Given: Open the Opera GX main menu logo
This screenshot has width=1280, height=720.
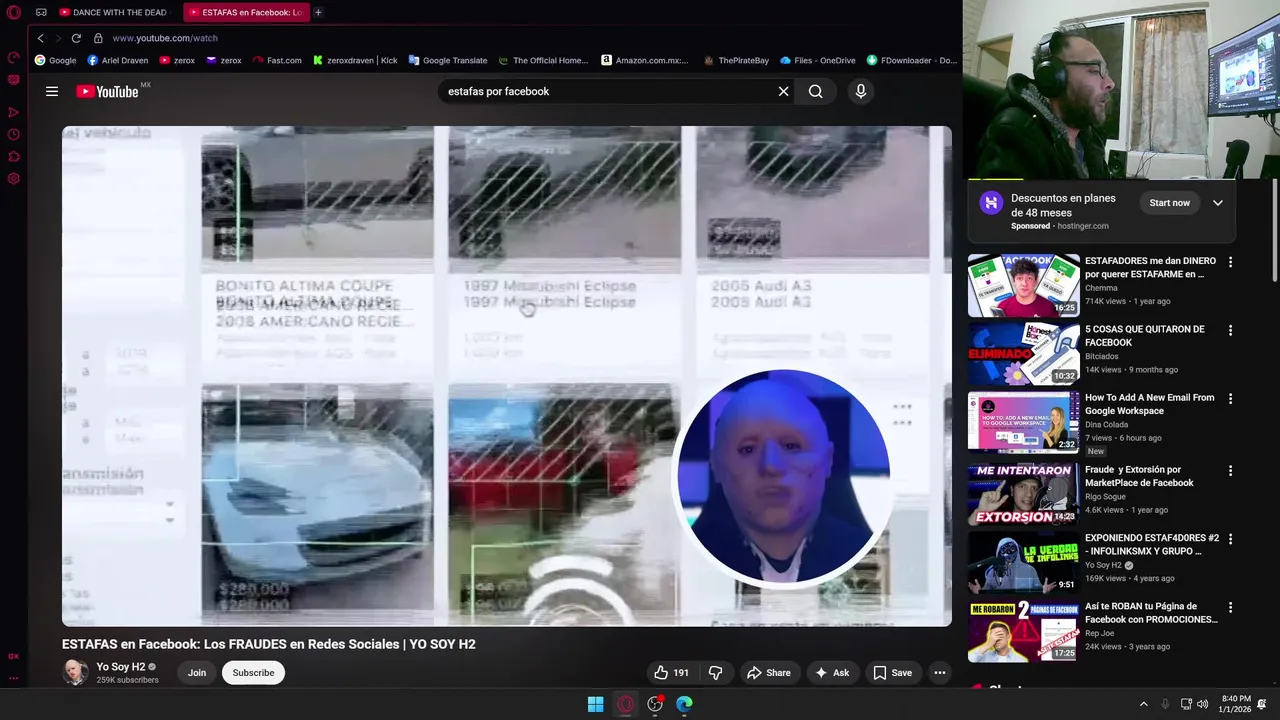Looking at the screenshot, I should 14,12.
